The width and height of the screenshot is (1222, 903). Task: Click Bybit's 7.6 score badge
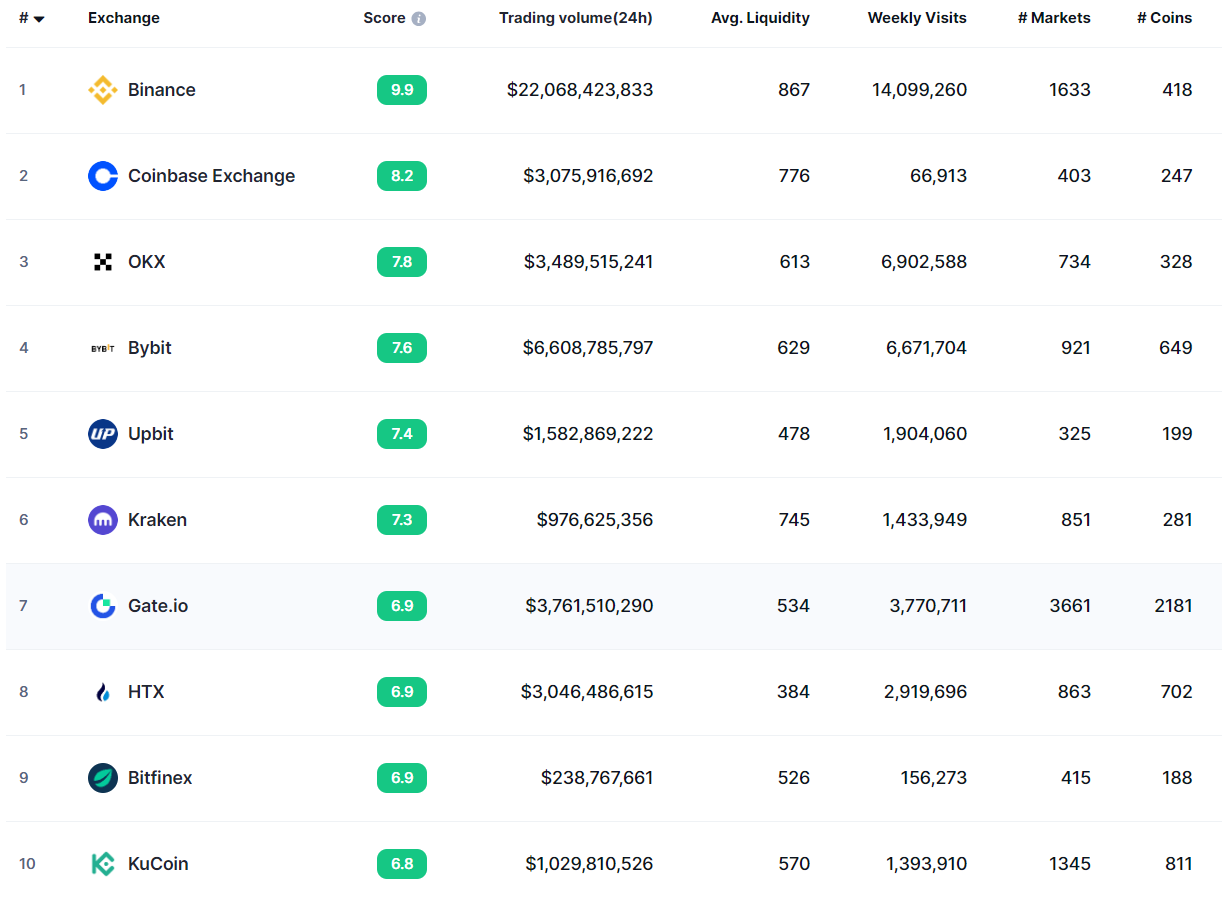(402, 348)
